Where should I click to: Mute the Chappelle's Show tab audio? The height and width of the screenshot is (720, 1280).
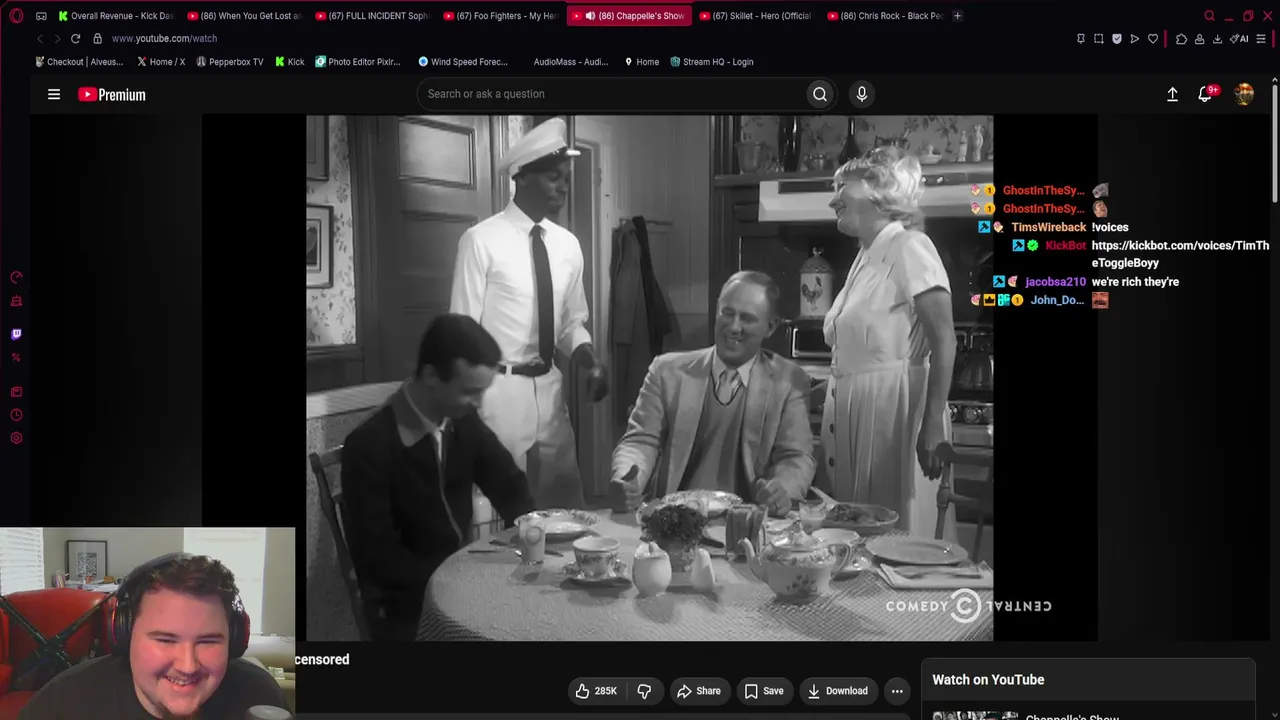pos(590,16)
